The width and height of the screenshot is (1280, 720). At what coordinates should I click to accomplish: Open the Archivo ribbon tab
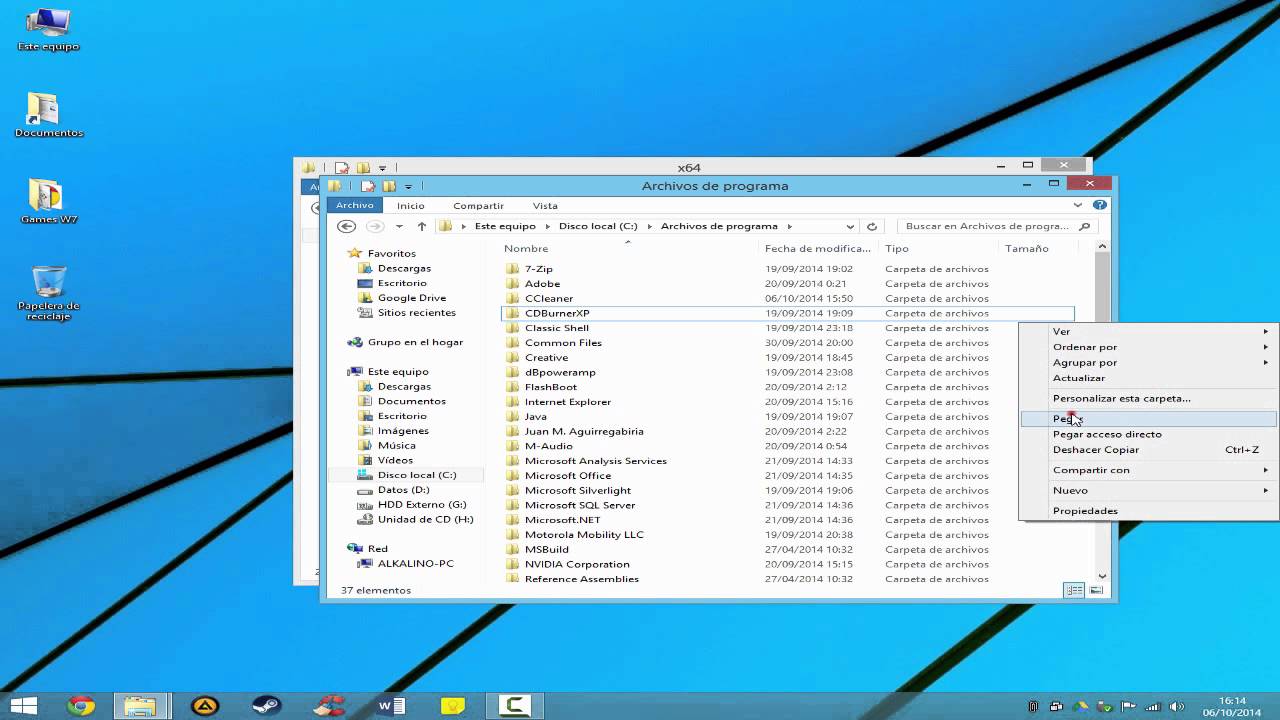coord(355,205)
